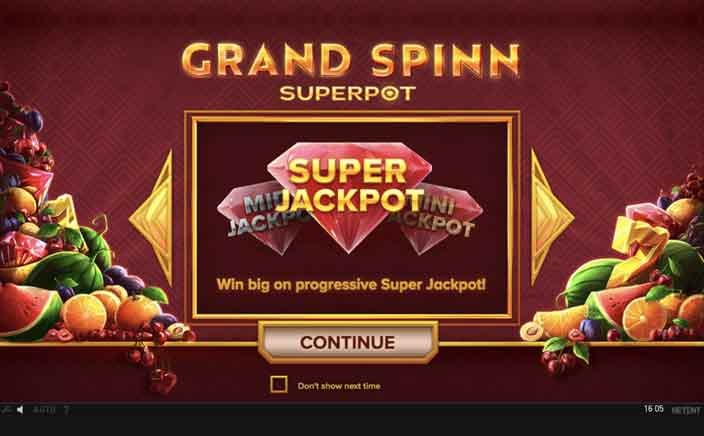Click the CONTINUE button
This screenshot has width=704, height=436.
[348, 342]
